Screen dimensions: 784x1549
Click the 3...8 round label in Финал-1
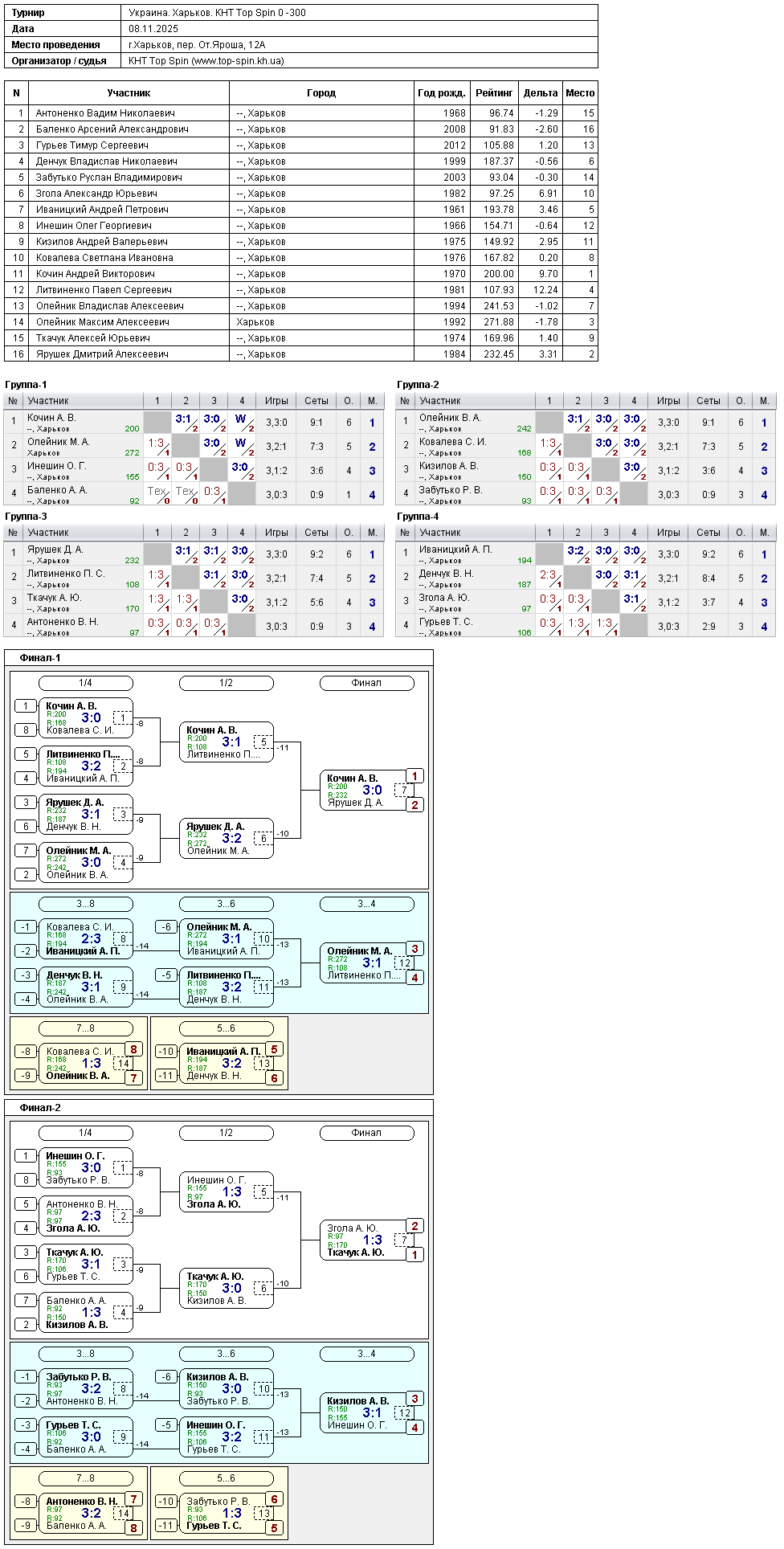point(85,904)
